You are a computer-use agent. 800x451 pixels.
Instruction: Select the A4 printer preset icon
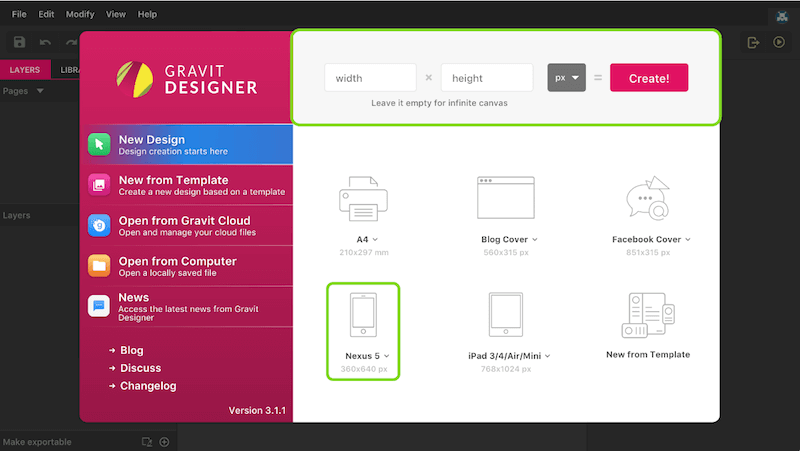pyautogui.click(x=363, y=199)
